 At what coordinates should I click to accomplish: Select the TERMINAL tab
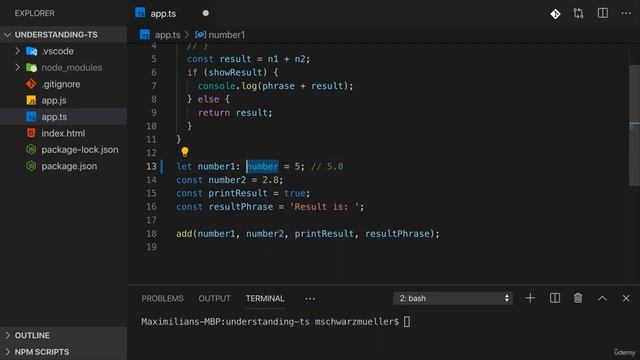265,299
